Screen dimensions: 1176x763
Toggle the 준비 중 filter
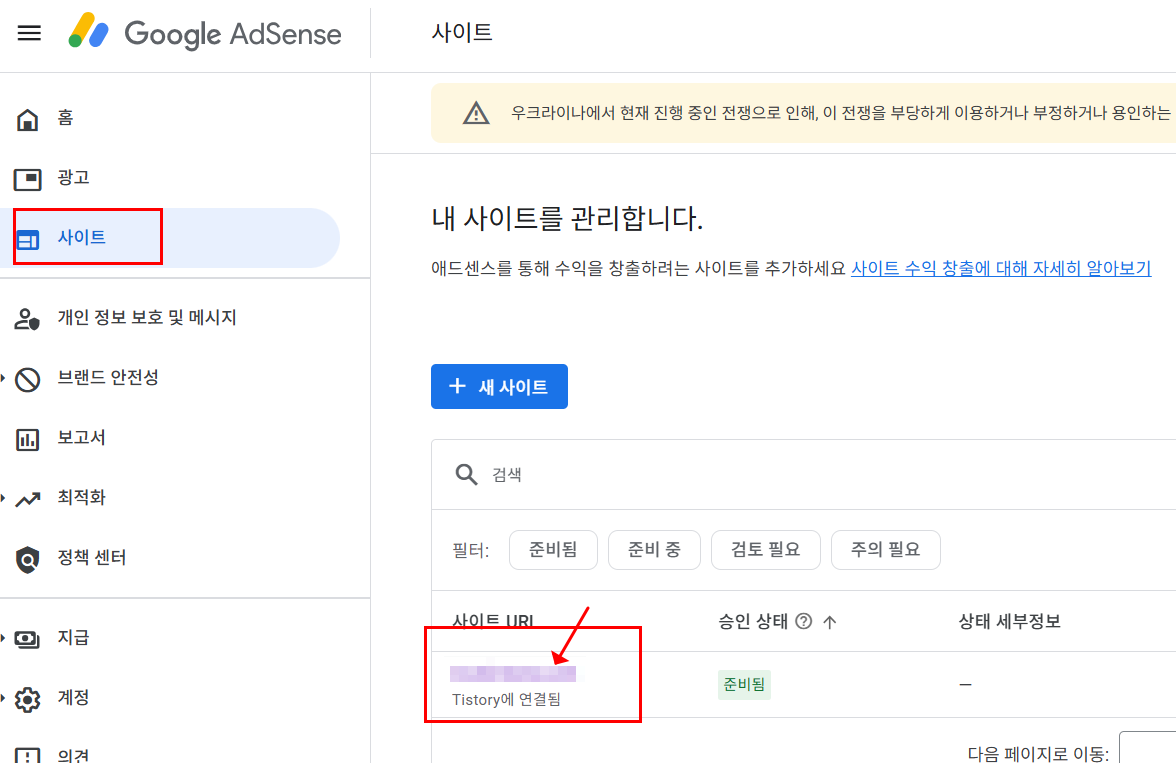click(654, 550)
